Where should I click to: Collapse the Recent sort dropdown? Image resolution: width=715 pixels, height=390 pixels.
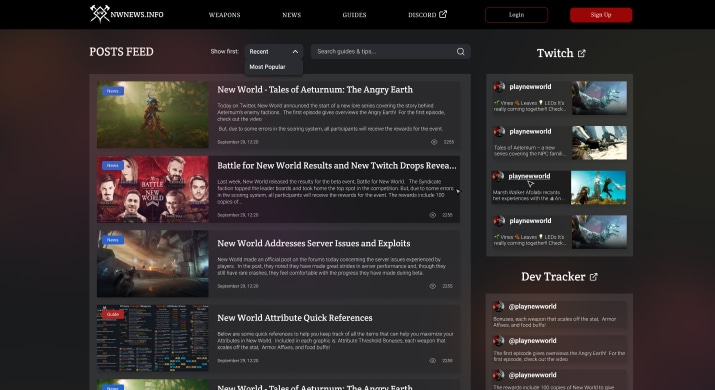(273, 52)
